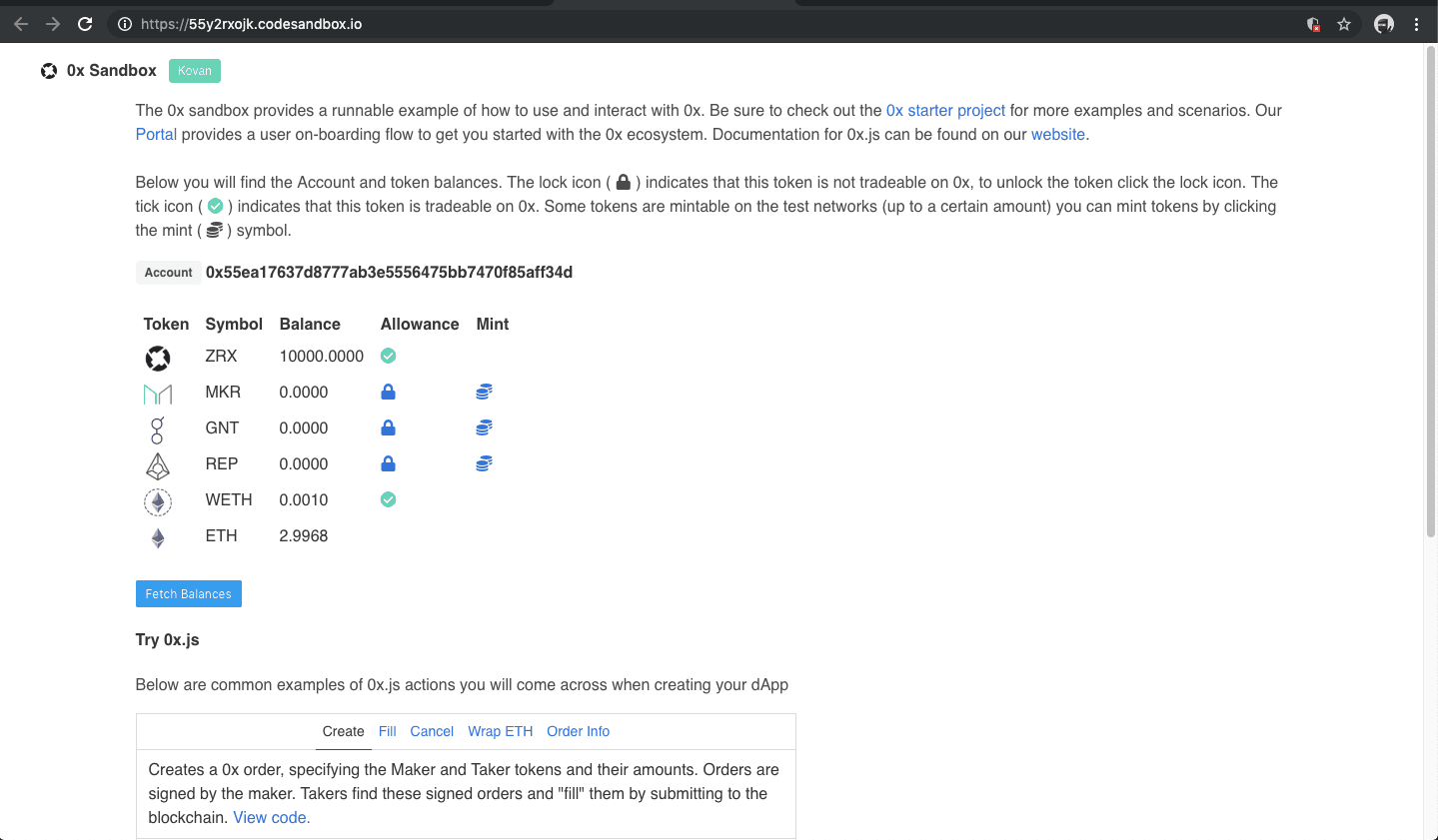Screen dimensions: 1438x840
Task: Click ETH token logo icon
Action: (x=158, y=537)
